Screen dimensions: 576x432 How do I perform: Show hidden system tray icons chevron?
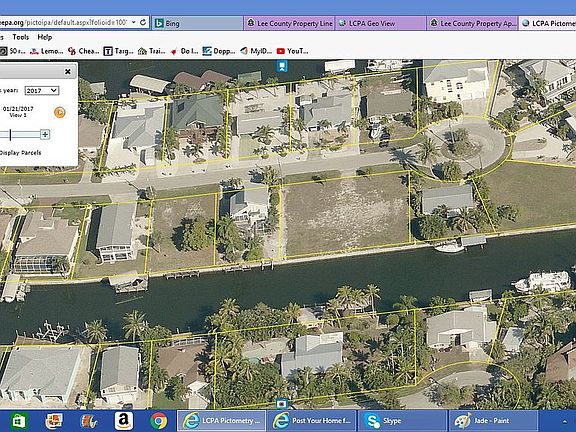pos(565,421)
